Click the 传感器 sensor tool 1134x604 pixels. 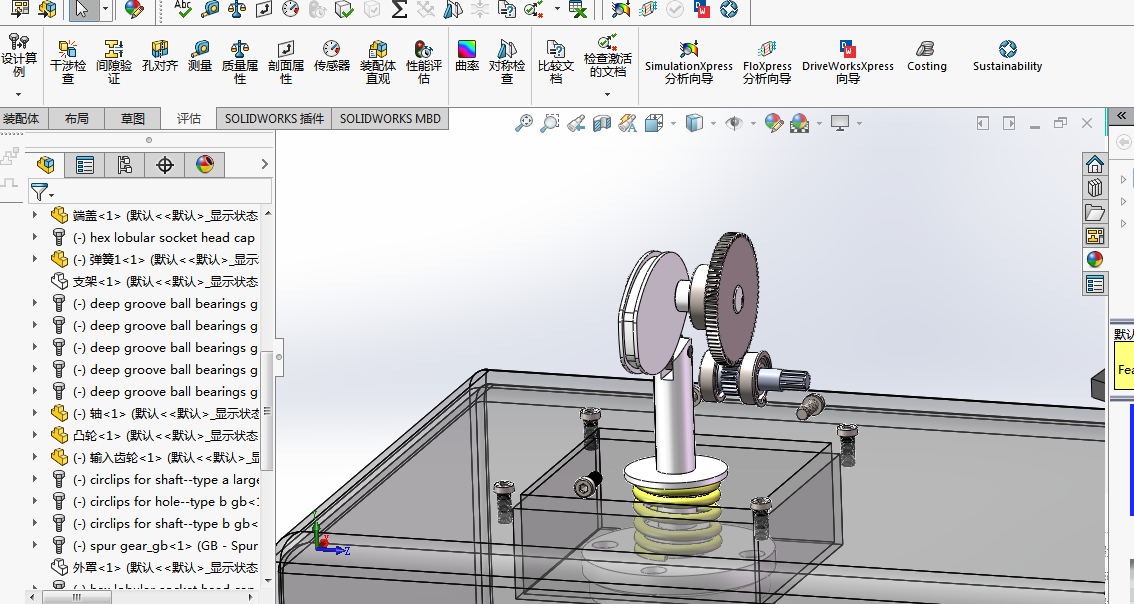point(331,56)
